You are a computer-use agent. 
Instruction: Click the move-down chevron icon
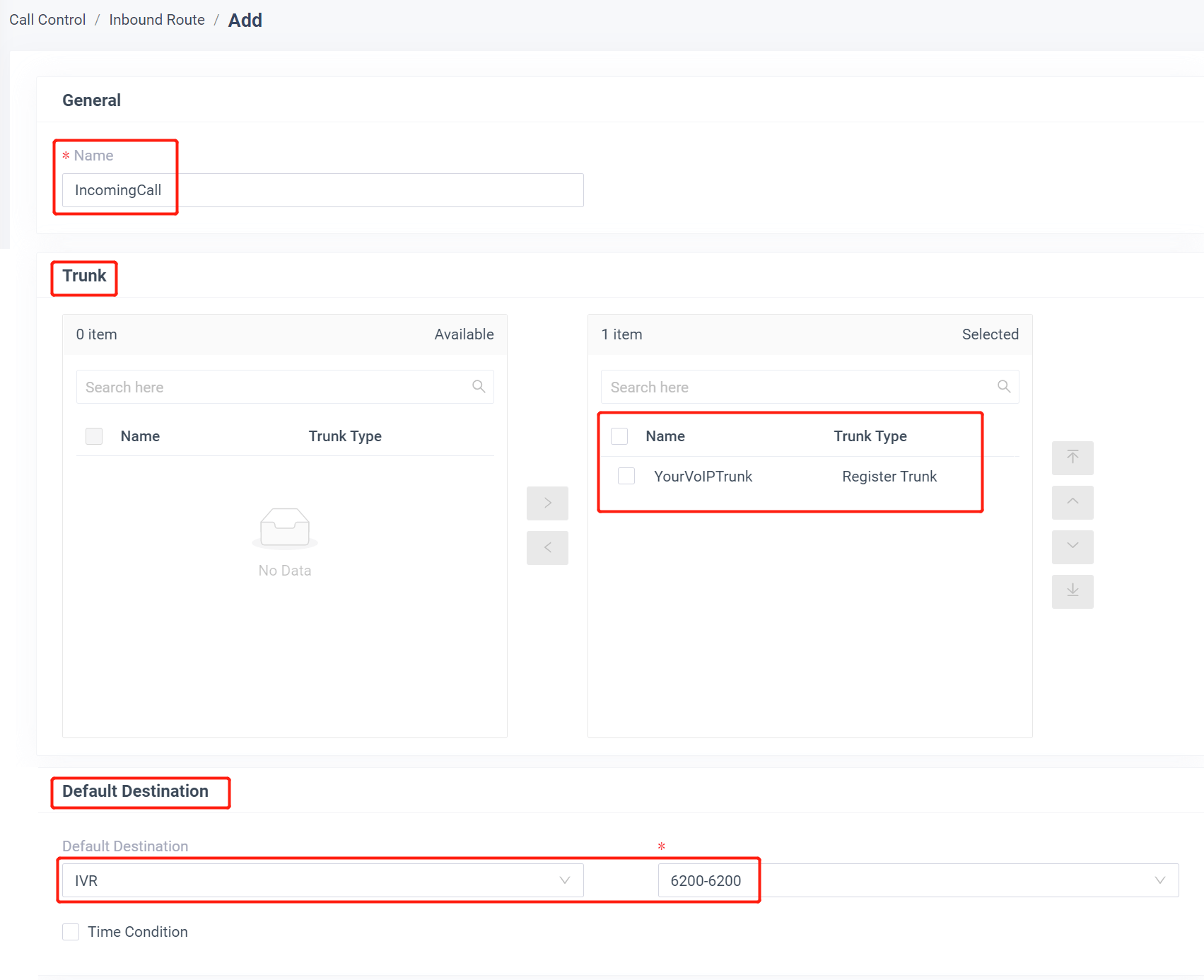click(x=1072, y=547)
